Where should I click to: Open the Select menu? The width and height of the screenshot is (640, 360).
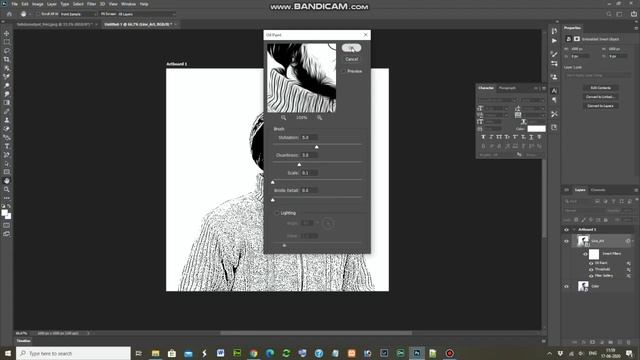click(x=78, y=4)
